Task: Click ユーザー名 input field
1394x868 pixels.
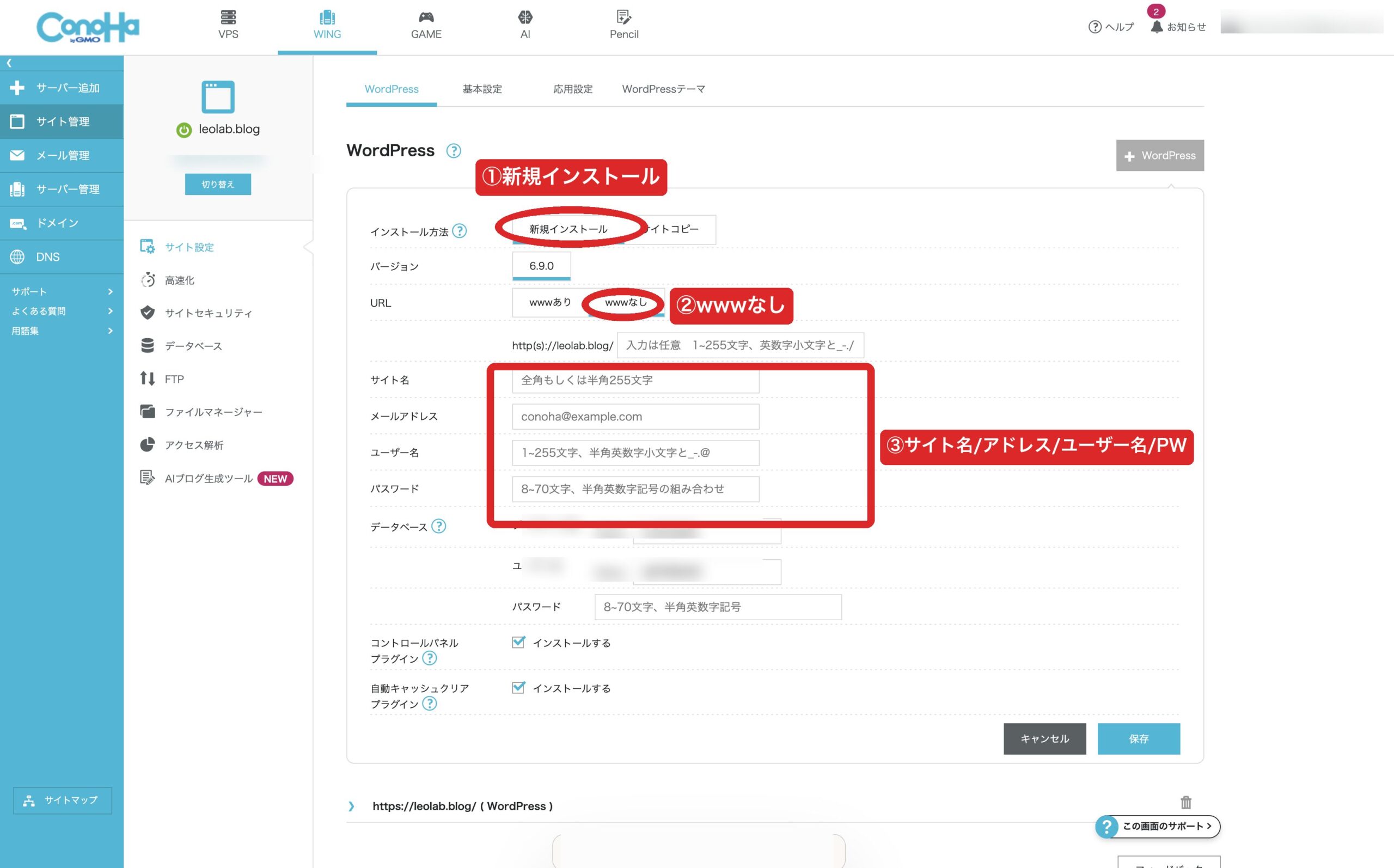Action: (x=635, y=453)
